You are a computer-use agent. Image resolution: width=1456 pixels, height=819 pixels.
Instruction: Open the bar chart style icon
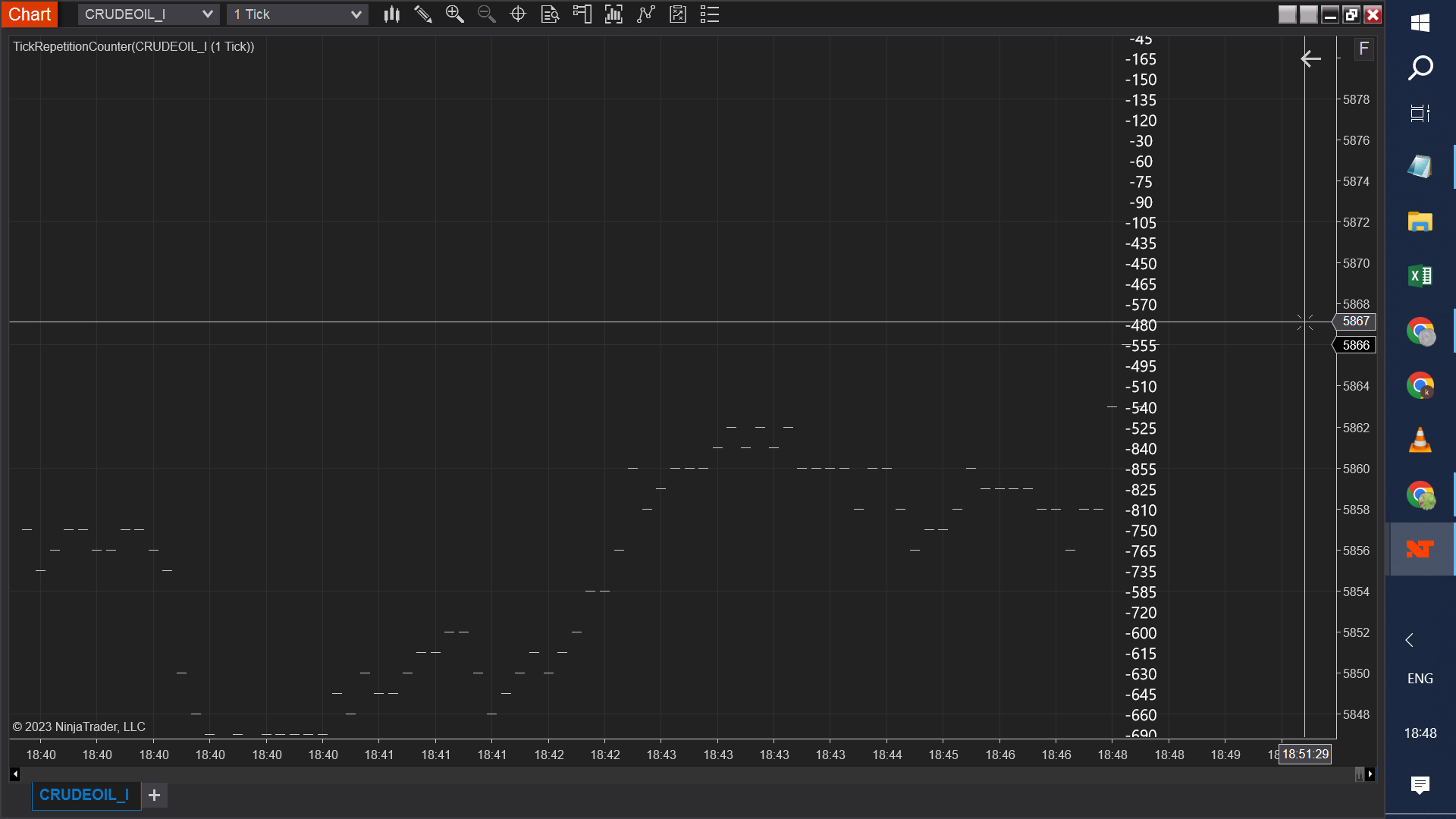[x=391, y=14]
